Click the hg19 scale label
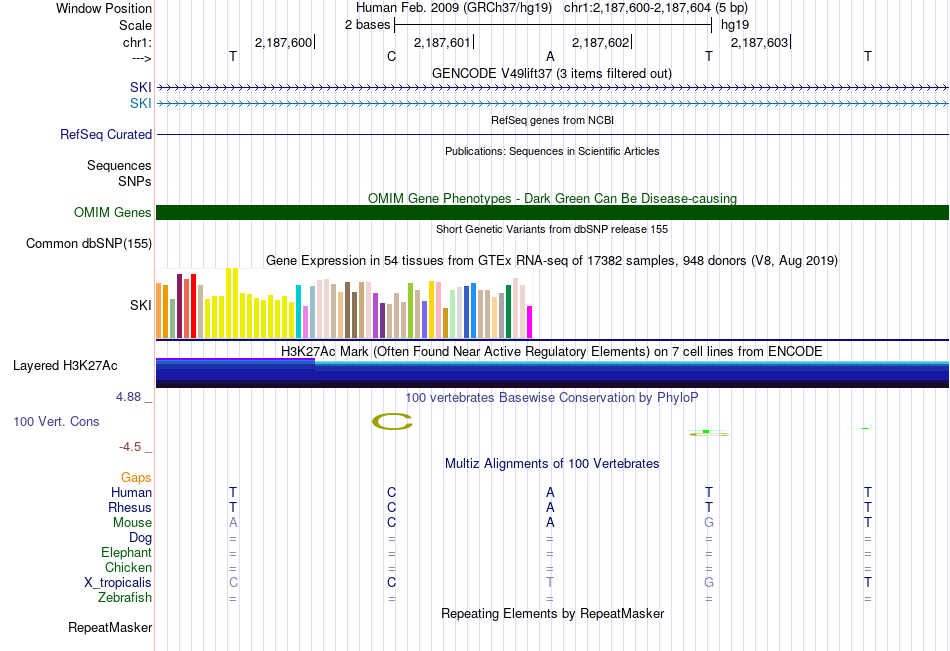 click(735, 25)
